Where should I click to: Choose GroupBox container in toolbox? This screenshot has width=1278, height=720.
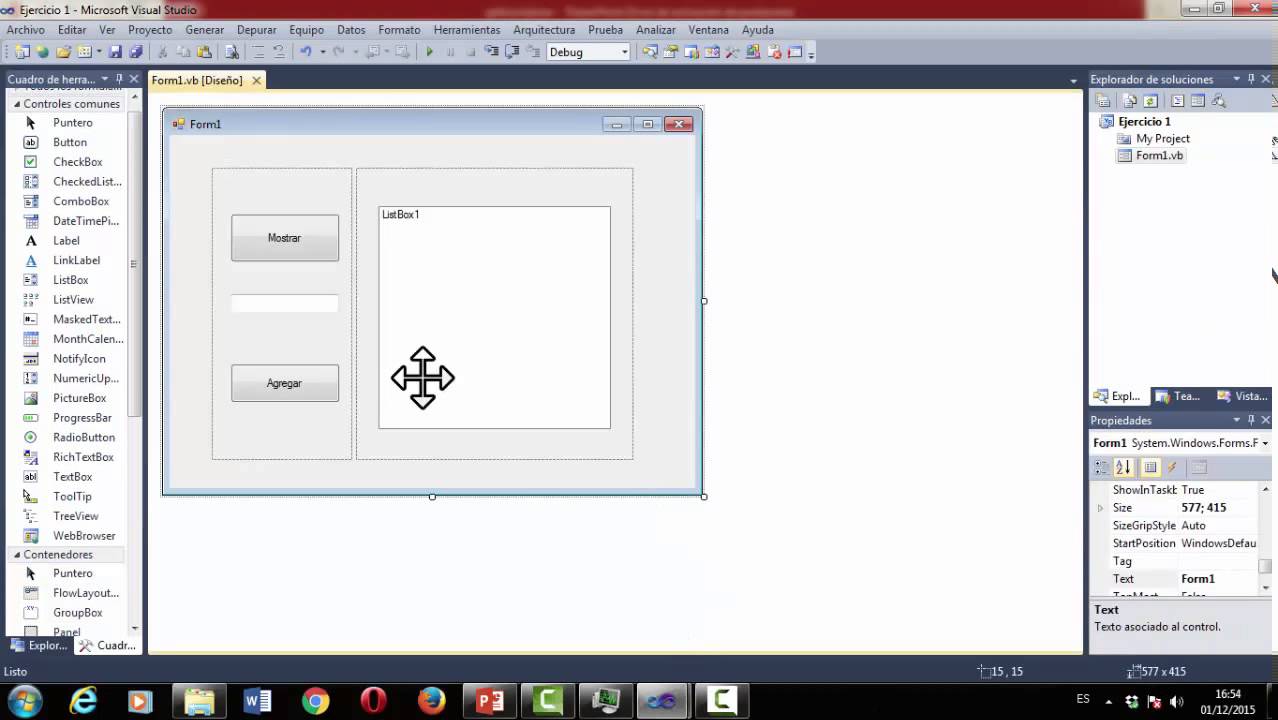pyautogui.click(x=77, y=613)
